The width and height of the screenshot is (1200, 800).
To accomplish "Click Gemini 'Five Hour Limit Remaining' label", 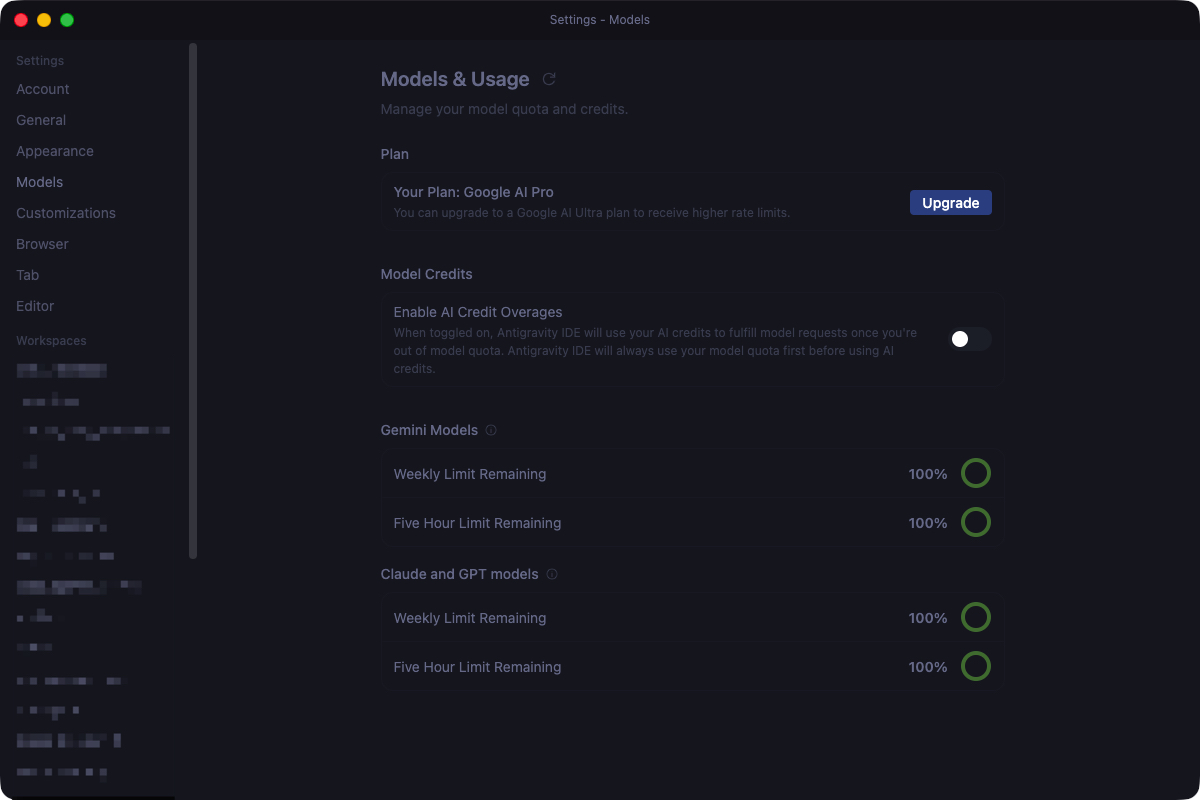I will [x=477, y=523].
